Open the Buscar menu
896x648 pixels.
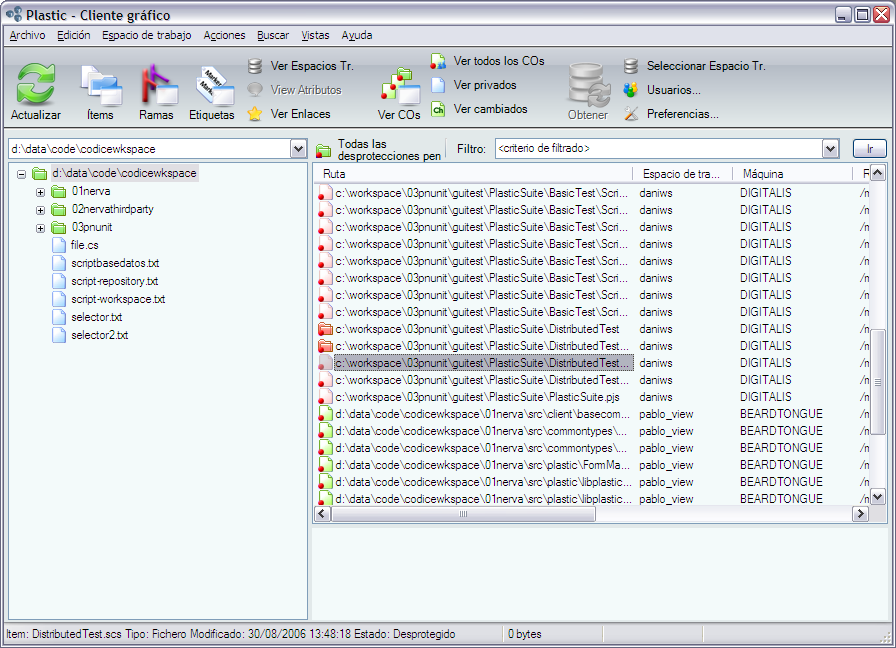tap(273, 35)
